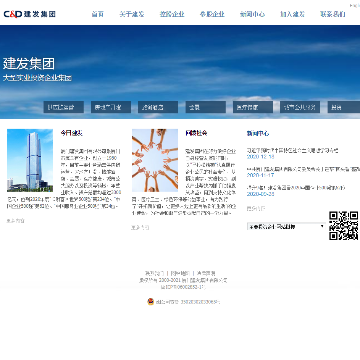Open the 加入建发 menu item
This screenshot has height=360, width=360.
[292, 14]
